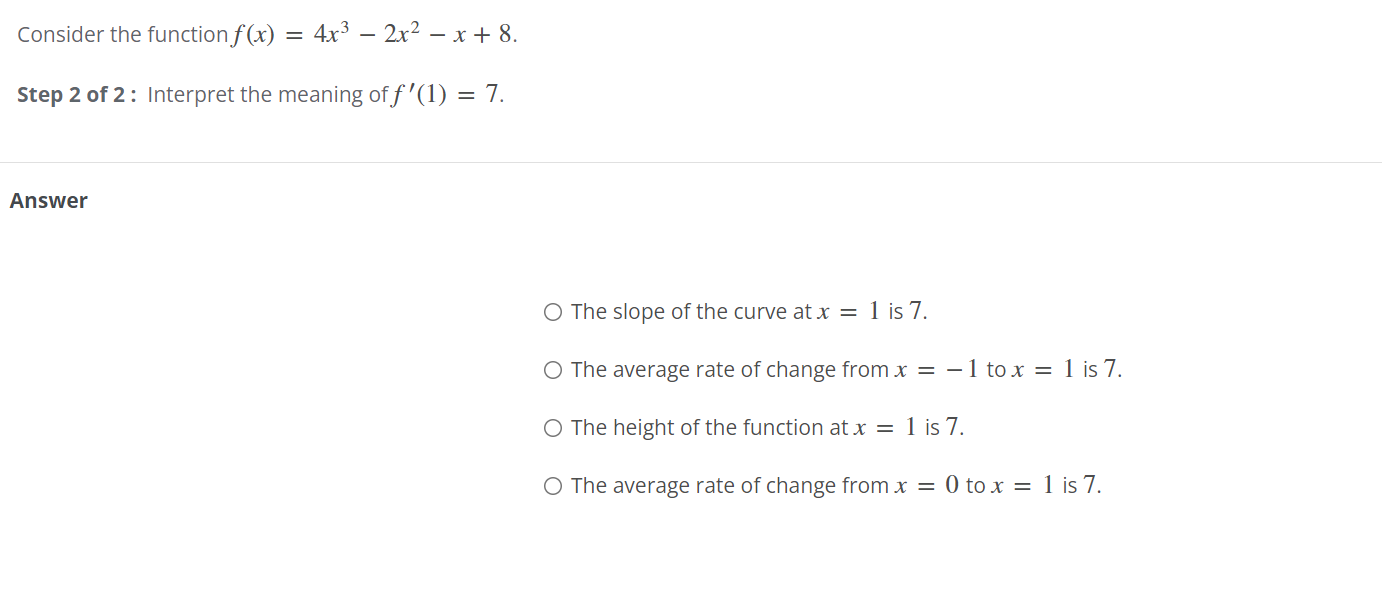The height and width of the screenshot is (602, 1382).
Task: Click the Answer heading
Action: tap(48, 200)
